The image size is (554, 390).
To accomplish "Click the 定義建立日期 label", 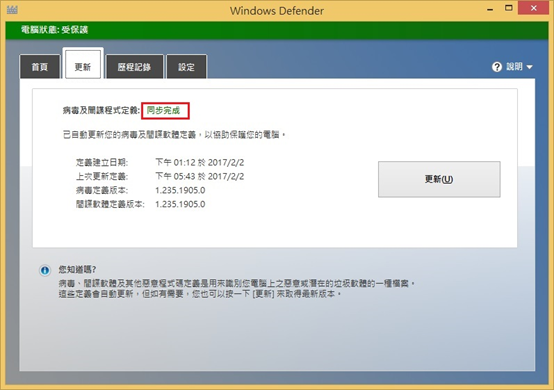I will [x=102, y=162].
